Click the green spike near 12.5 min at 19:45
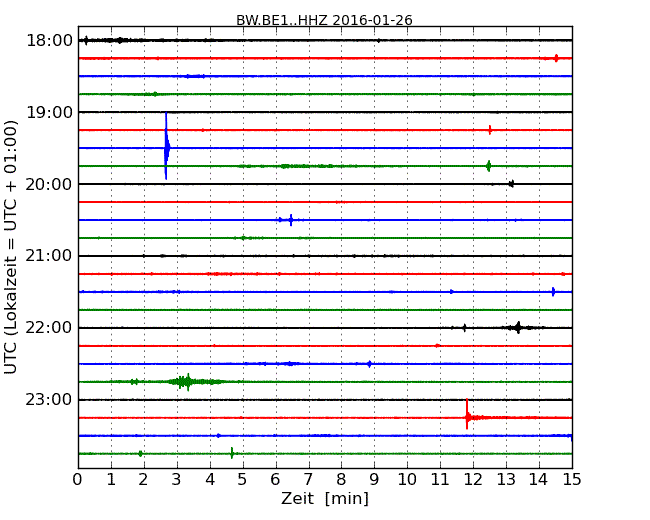The width and height of the screenshot is (650, 520). coord(489,166)
